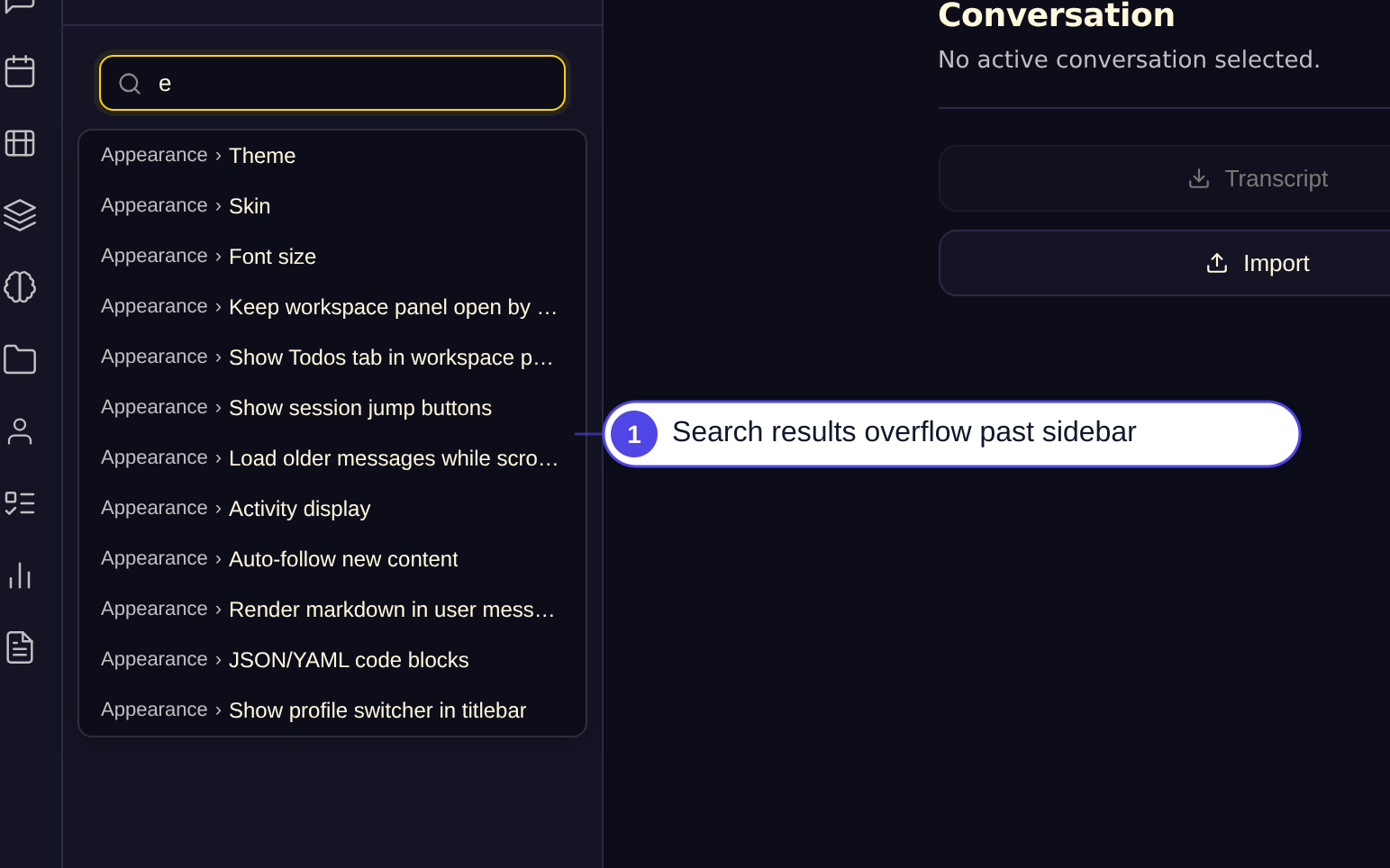This screenshot has width=1390, height=868.
Task: Open the table grid icon in sidebar
Action: (20, 143)
